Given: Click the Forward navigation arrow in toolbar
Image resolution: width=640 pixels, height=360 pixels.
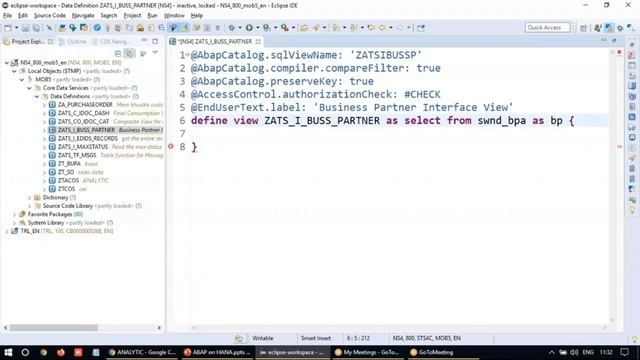Looking at the screenshot, I should pyautogui.click(x=400, y=28).
